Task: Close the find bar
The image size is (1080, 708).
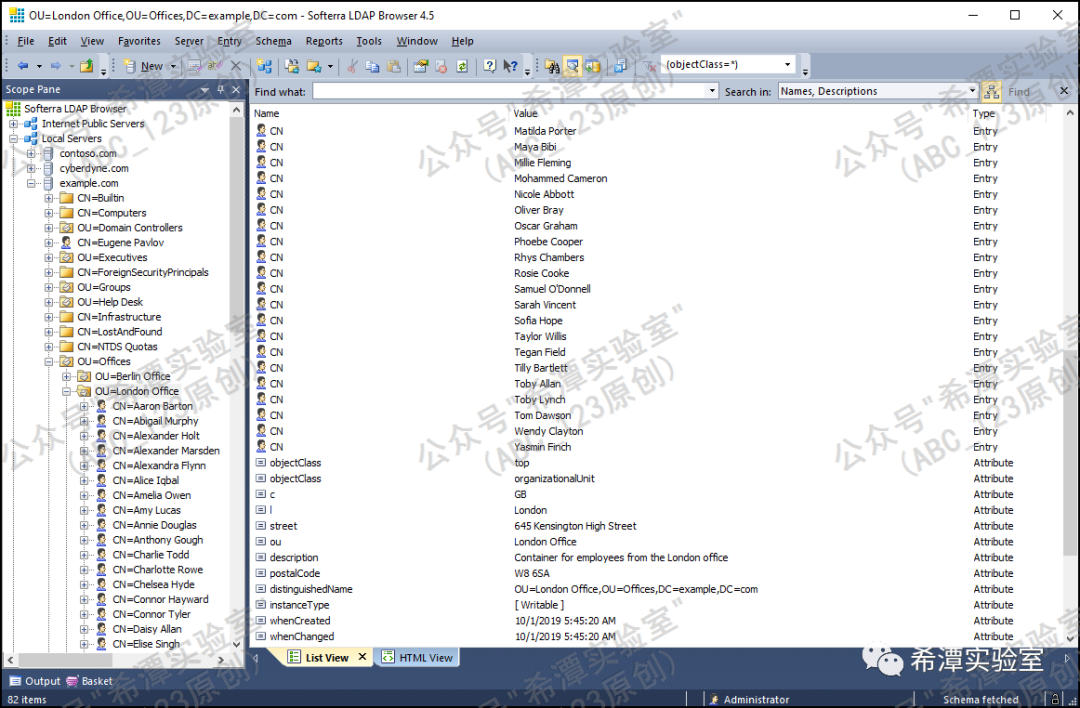Action: pos(1063,91)
